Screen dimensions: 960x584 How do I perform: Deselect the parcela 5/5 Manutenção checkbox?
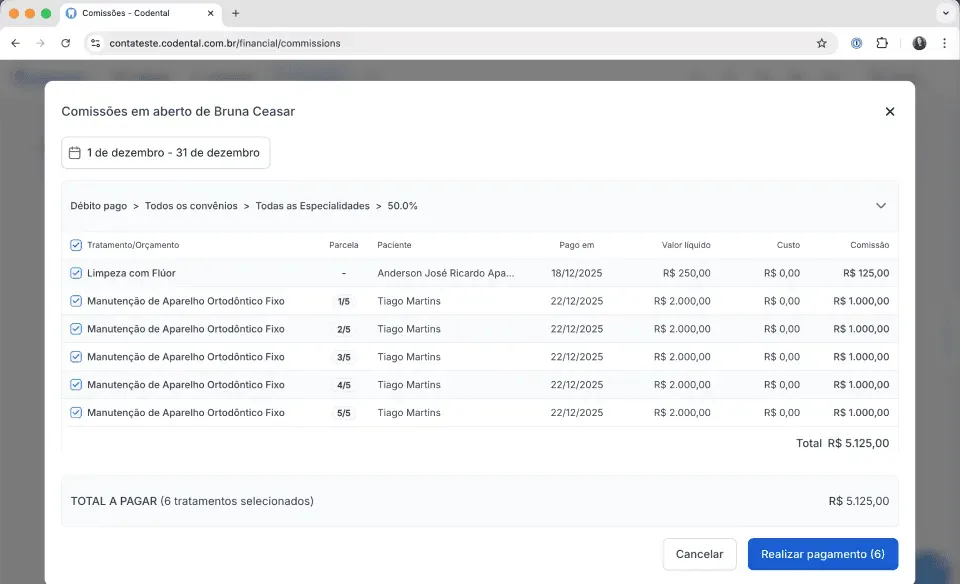click(76, 413)
